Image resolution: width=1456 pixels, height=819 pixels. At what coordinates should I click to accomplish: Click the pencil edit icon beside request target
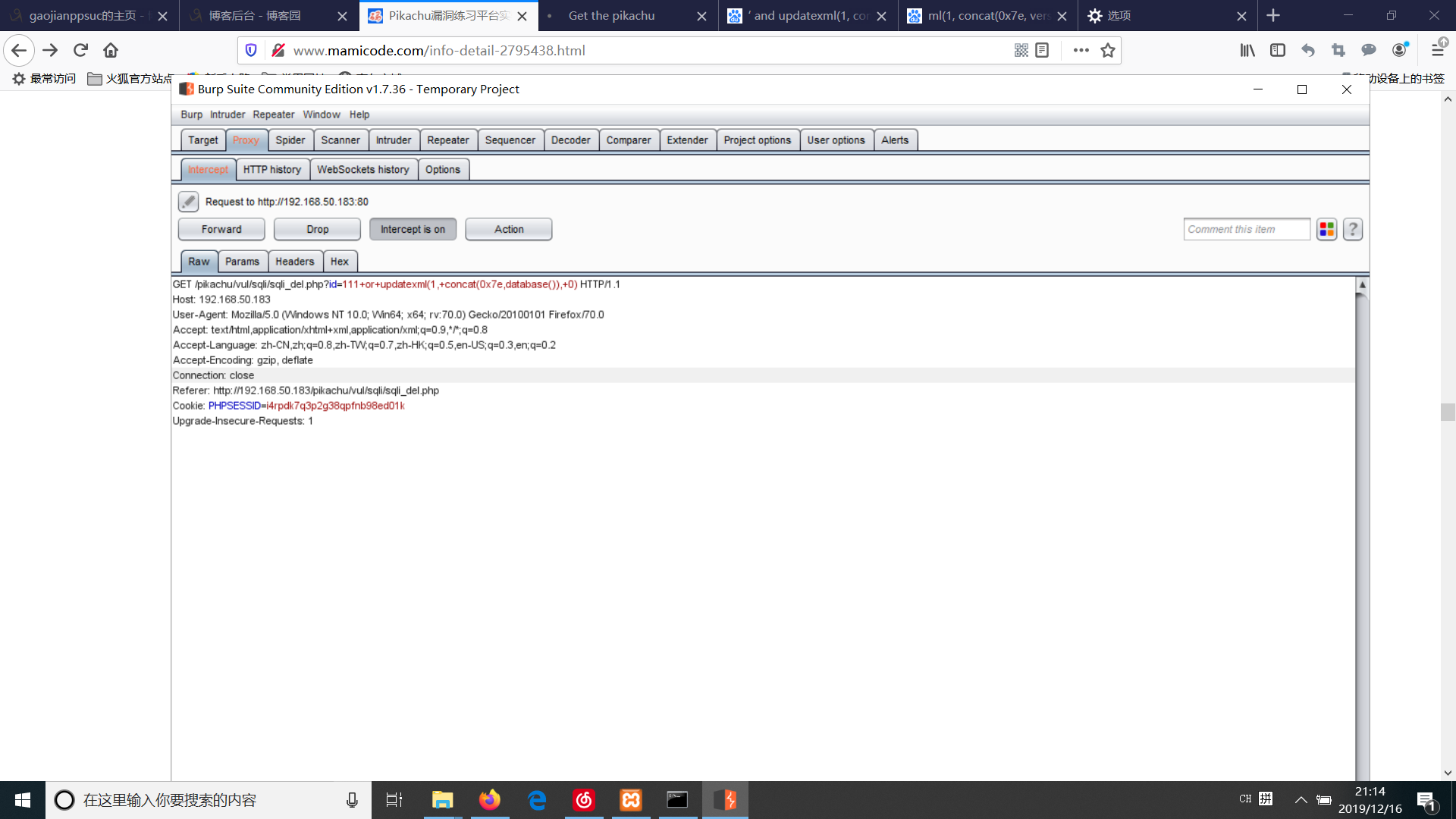(x=188, y=202)
